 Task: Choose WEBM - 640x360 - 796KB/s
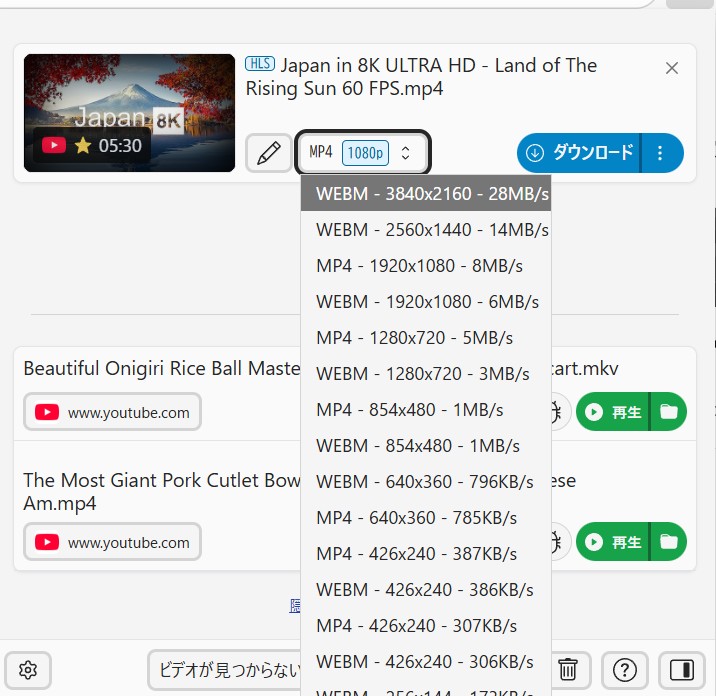(x=426, y=481)
